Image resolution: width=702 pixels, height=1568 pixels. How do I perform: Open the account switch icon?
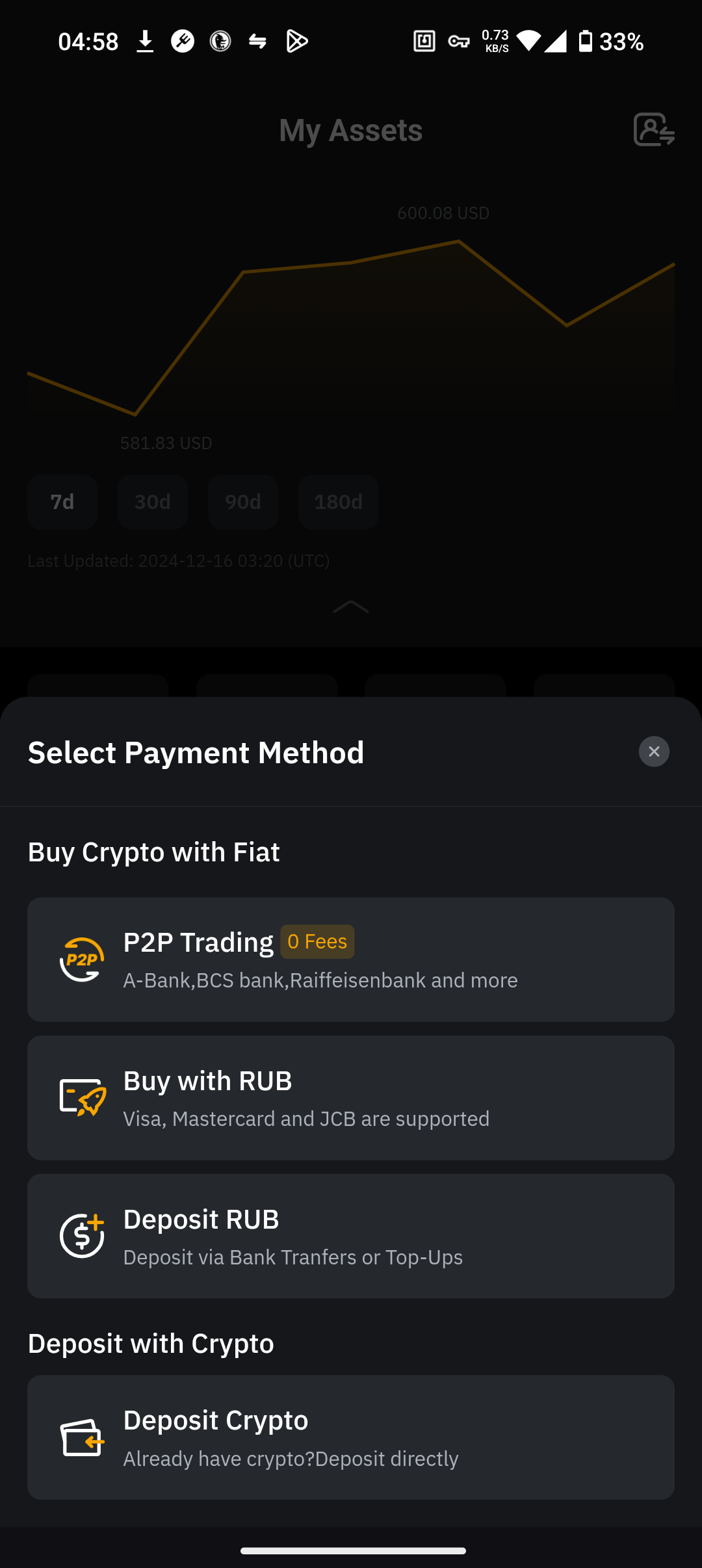pos(654,129)
